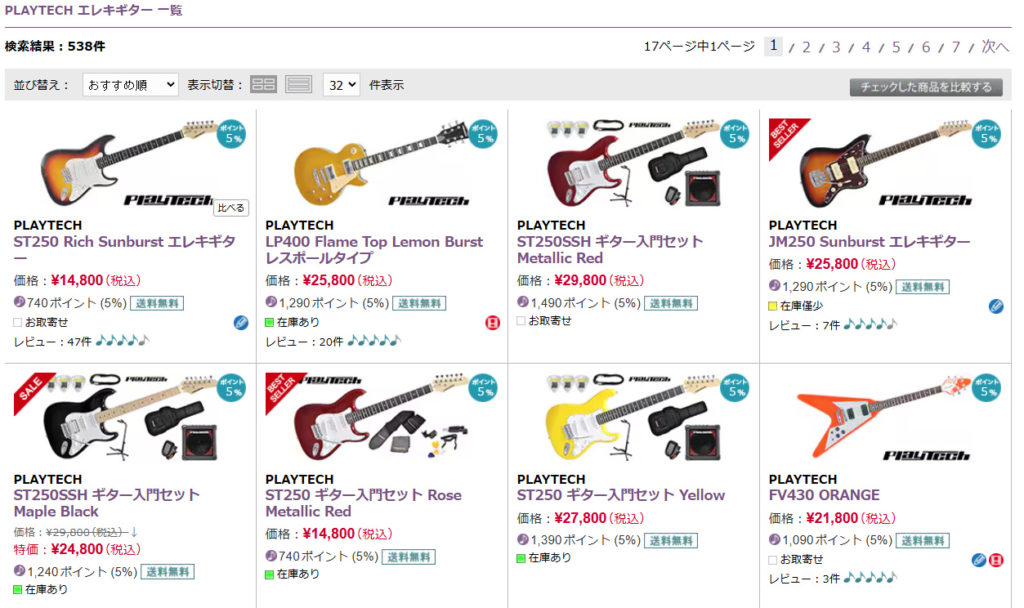Click red round icon on FV430 ORANGE
The image size is (1024, 608).
pos(996,559)
